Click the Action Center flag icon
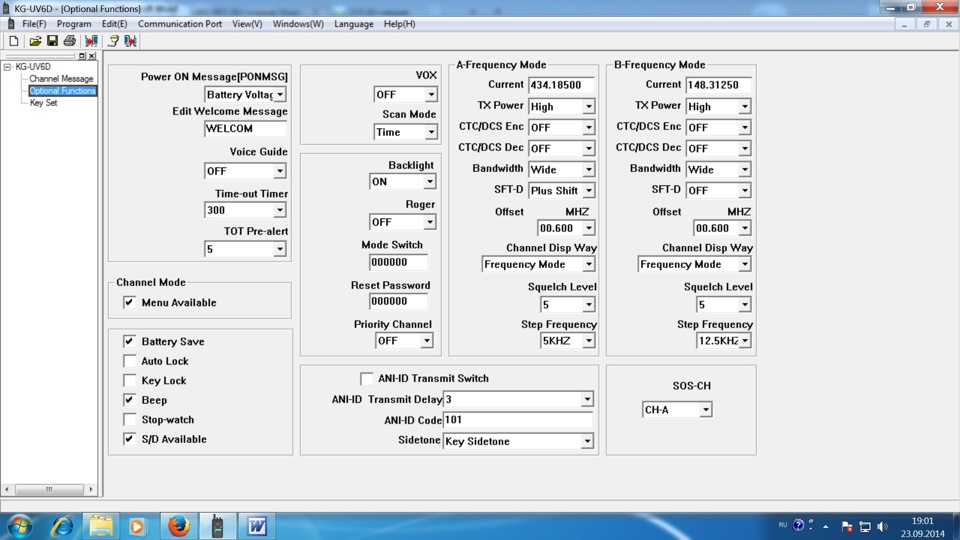 (847, 526)
